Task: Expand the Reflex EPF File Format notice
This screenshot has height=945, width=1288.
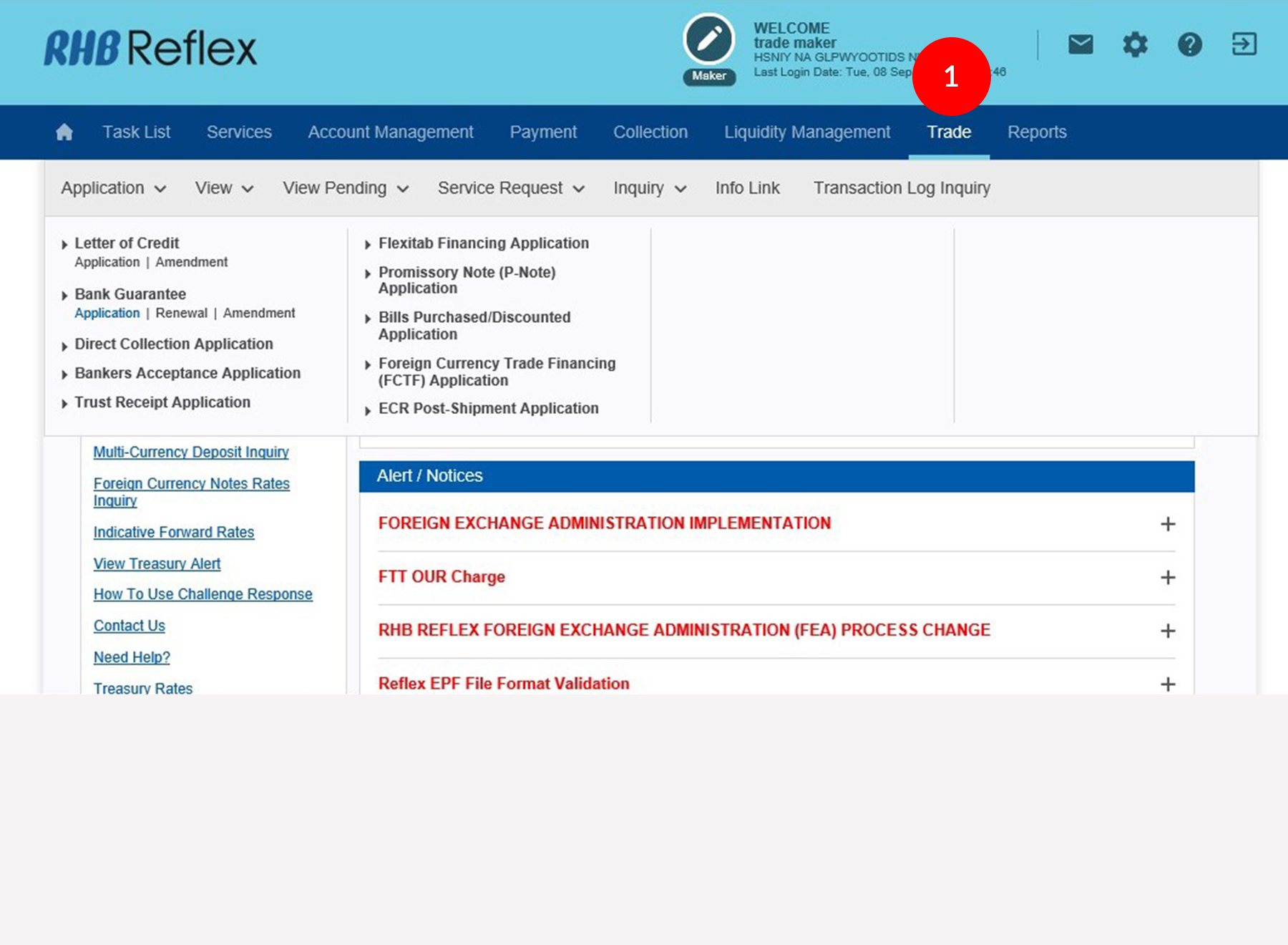Action: [x=1167, y=684]
